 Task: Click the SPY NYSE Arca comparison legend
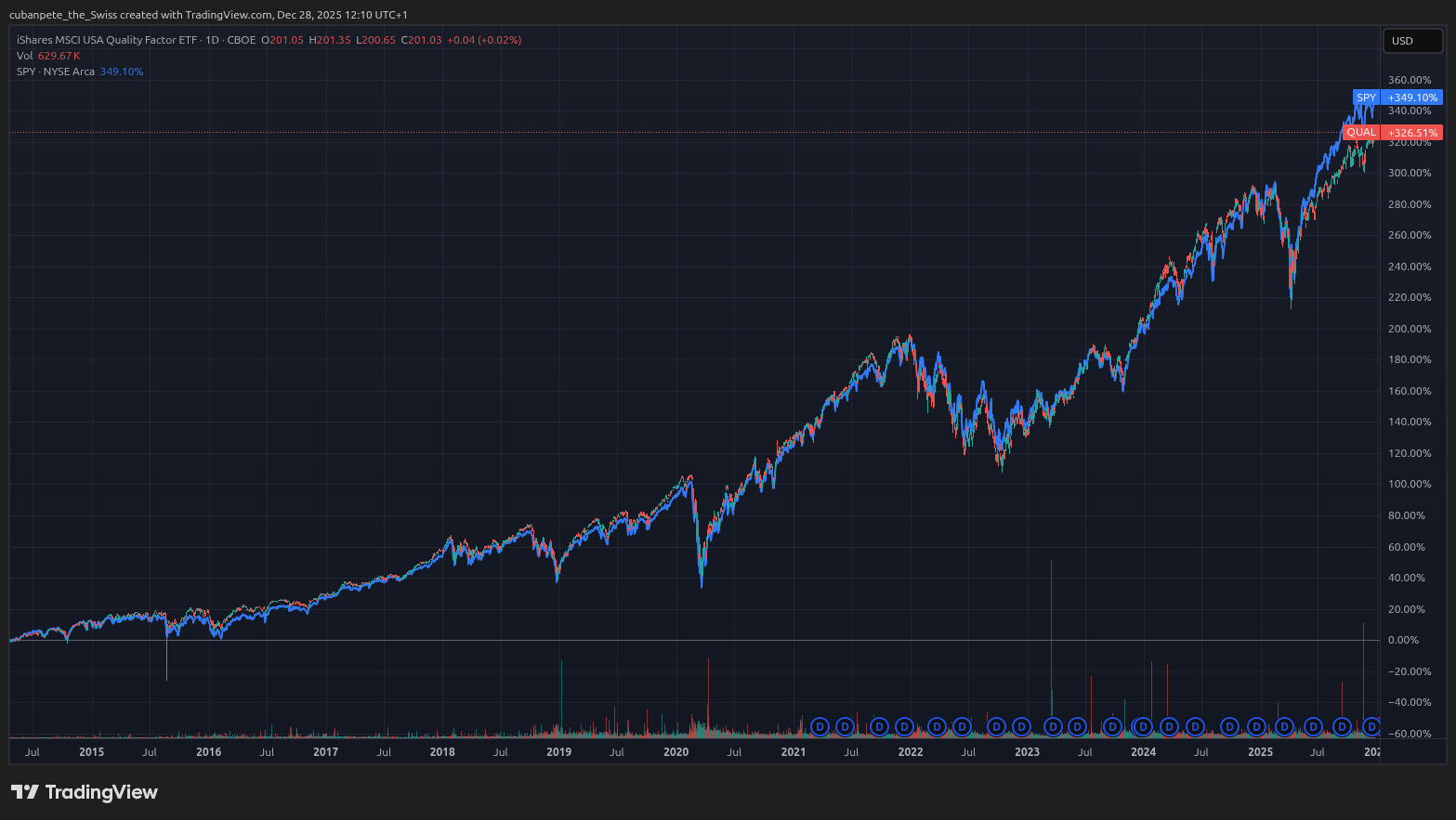tap(56, 72)
